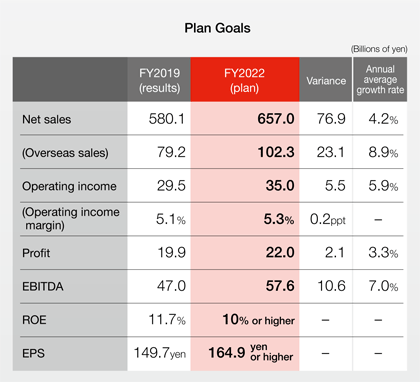Click the Operating income row label

(x=69, y=186)
